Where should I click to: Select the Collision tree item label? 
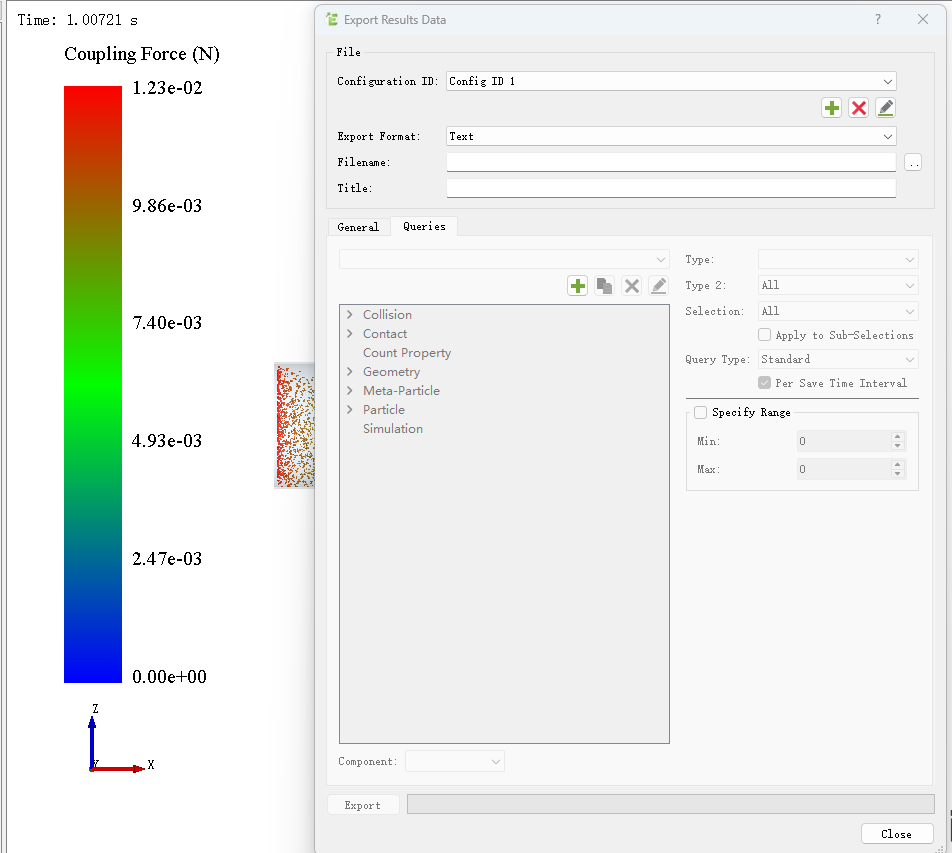click(x=387, y=314)
